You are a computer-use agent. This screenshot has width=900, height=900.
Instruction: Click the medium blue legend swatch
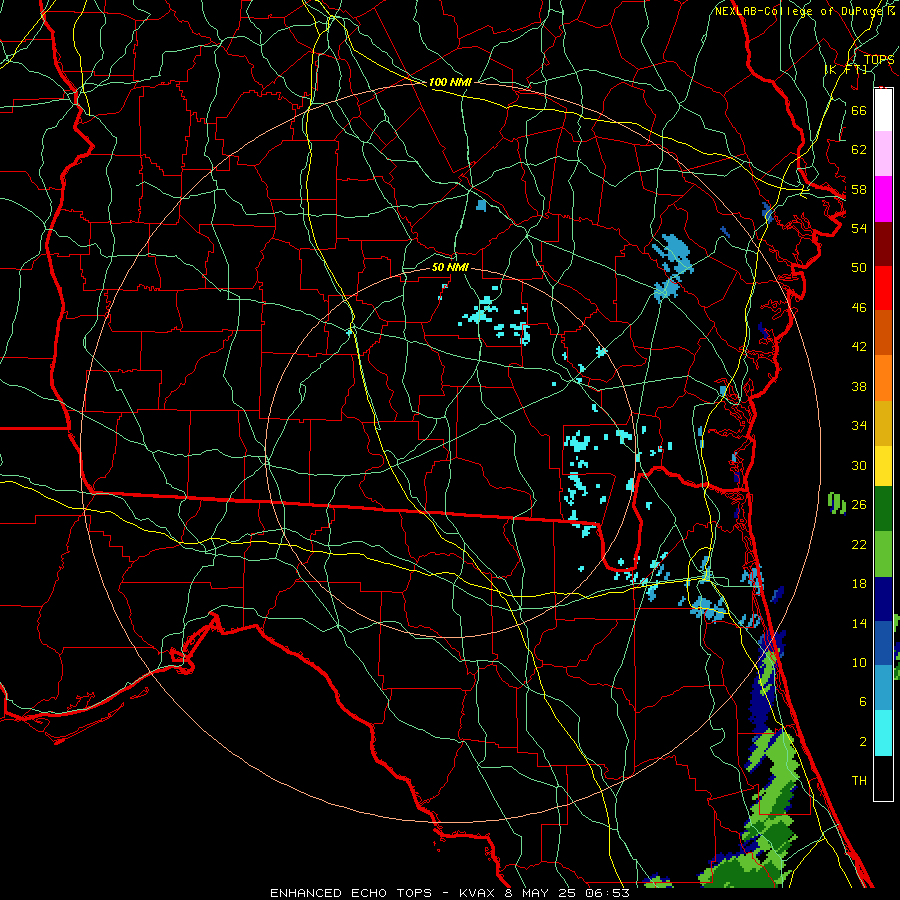[x=883, y=643]
